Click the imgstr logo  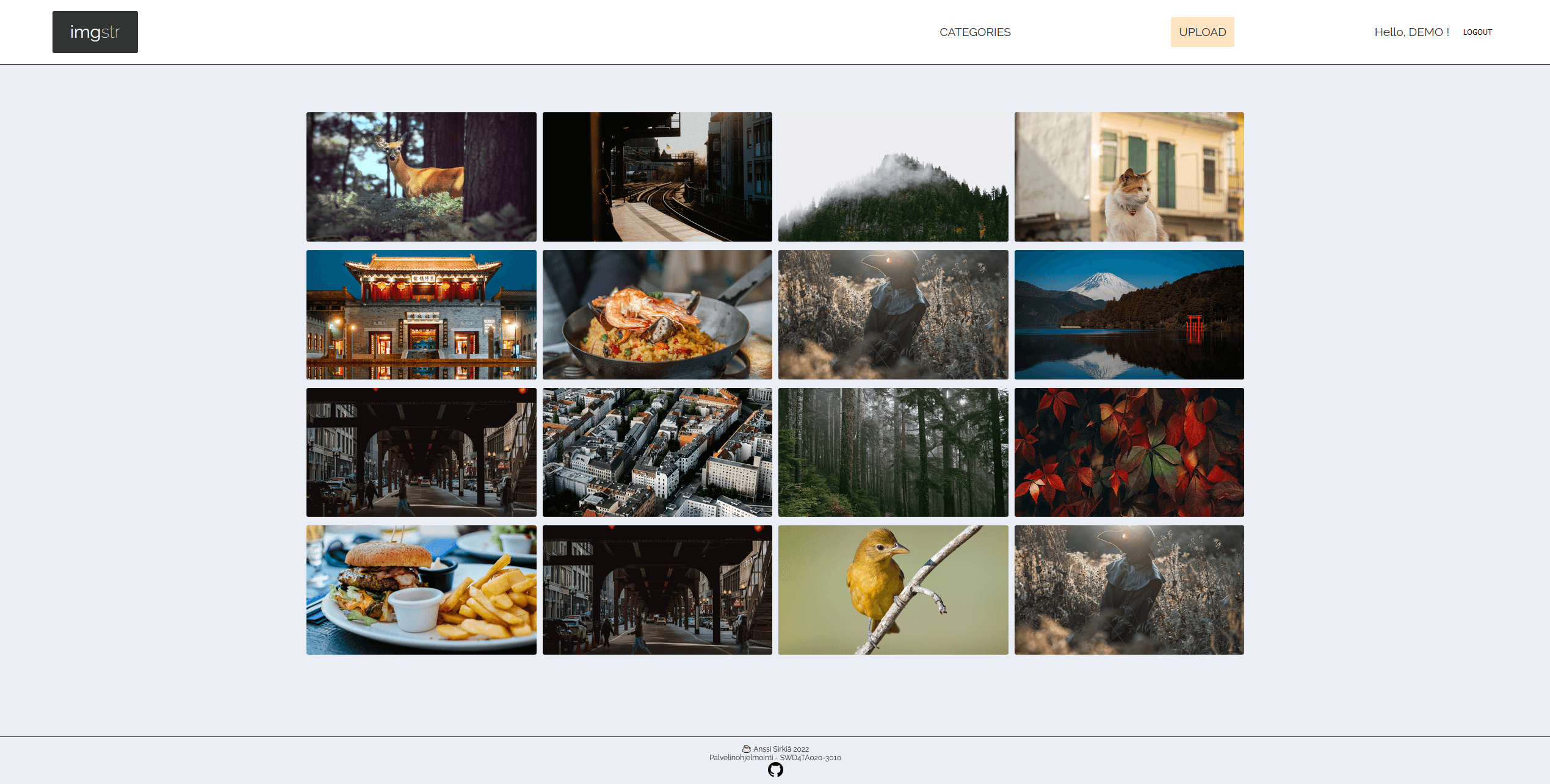coord(95,32)
